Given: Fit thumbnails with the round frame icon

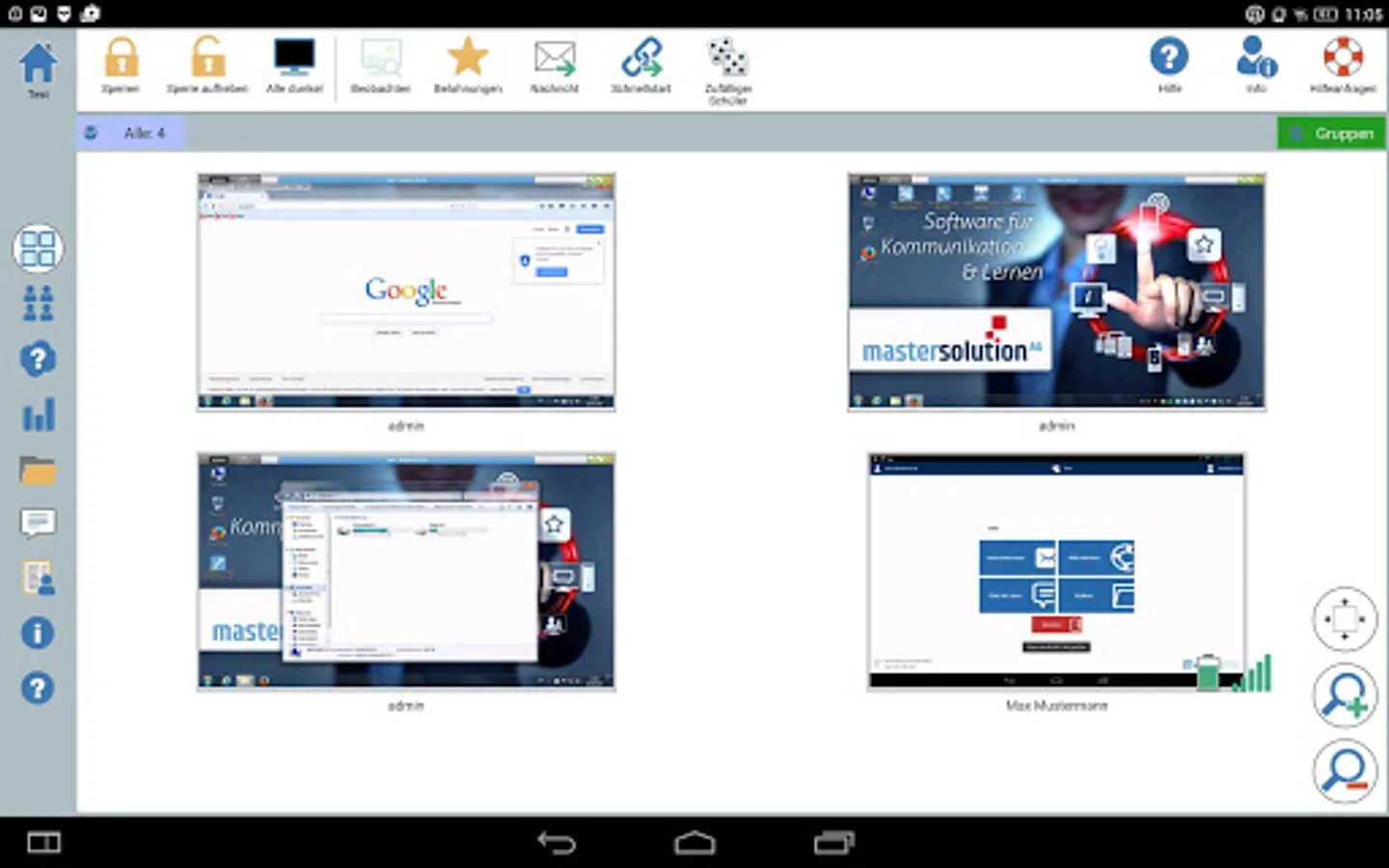Looking at the screenshot, I should coord(1345,618).
